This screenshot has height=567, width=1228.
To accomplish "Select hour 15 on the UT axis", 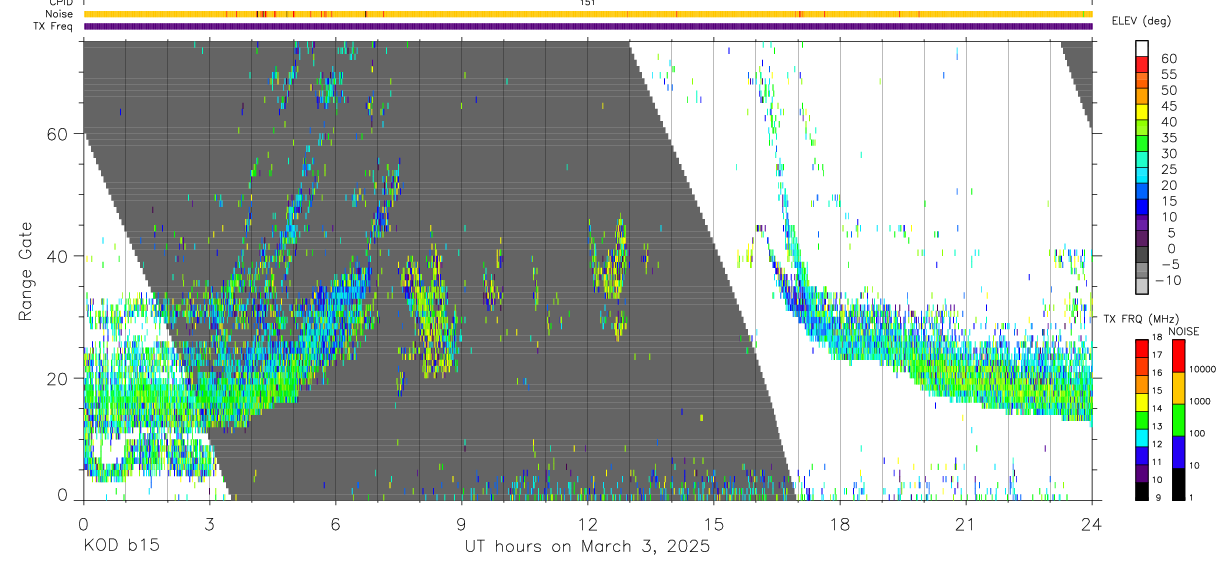I will pos(714,522).
